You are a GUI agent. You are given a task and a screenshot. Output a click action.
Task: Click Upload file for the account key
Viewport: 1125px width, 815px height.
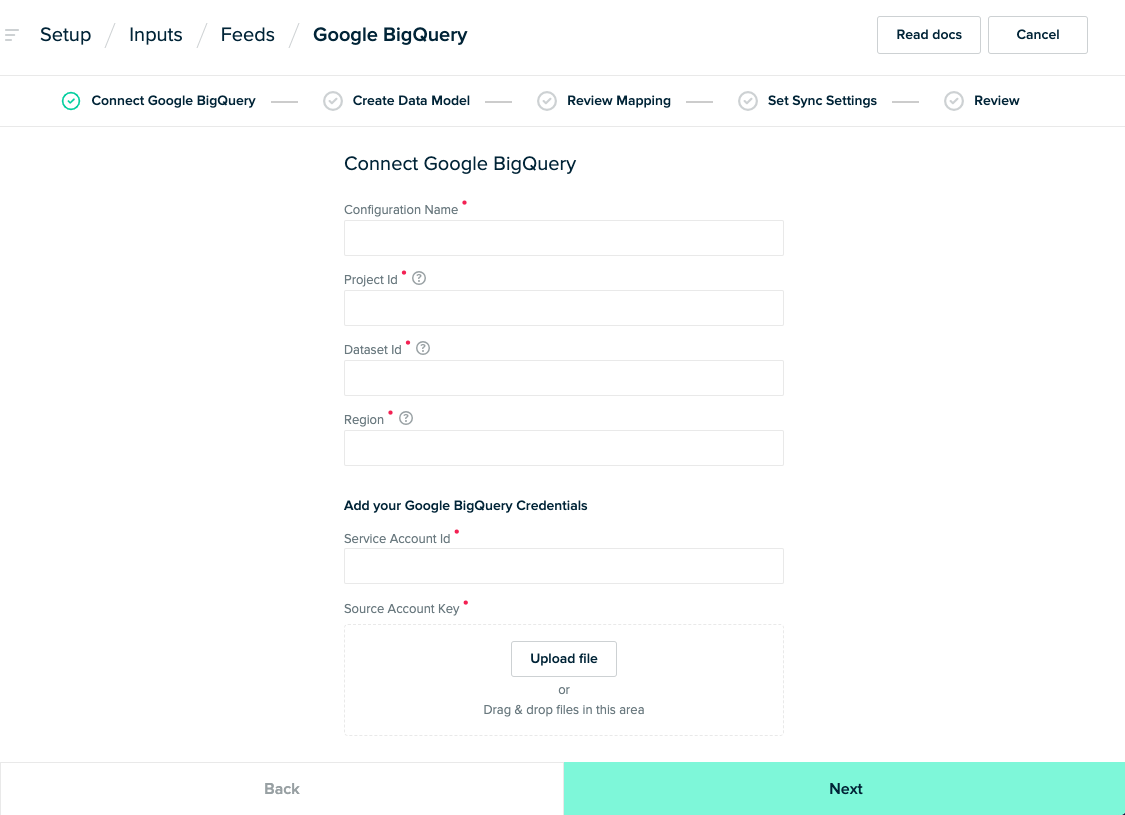pos(564,659)
